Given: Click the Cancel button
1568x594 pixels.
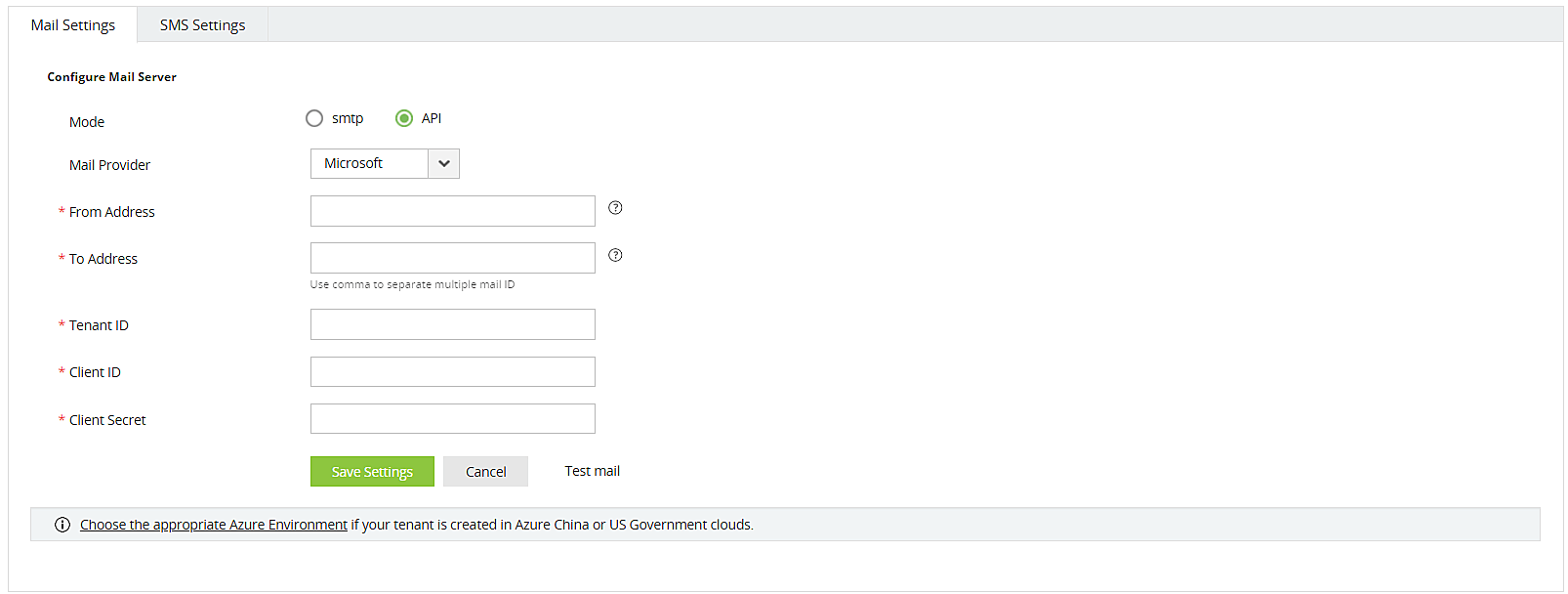Looking at the screenshot, I should pyautogui.click(x=485, y=471).
